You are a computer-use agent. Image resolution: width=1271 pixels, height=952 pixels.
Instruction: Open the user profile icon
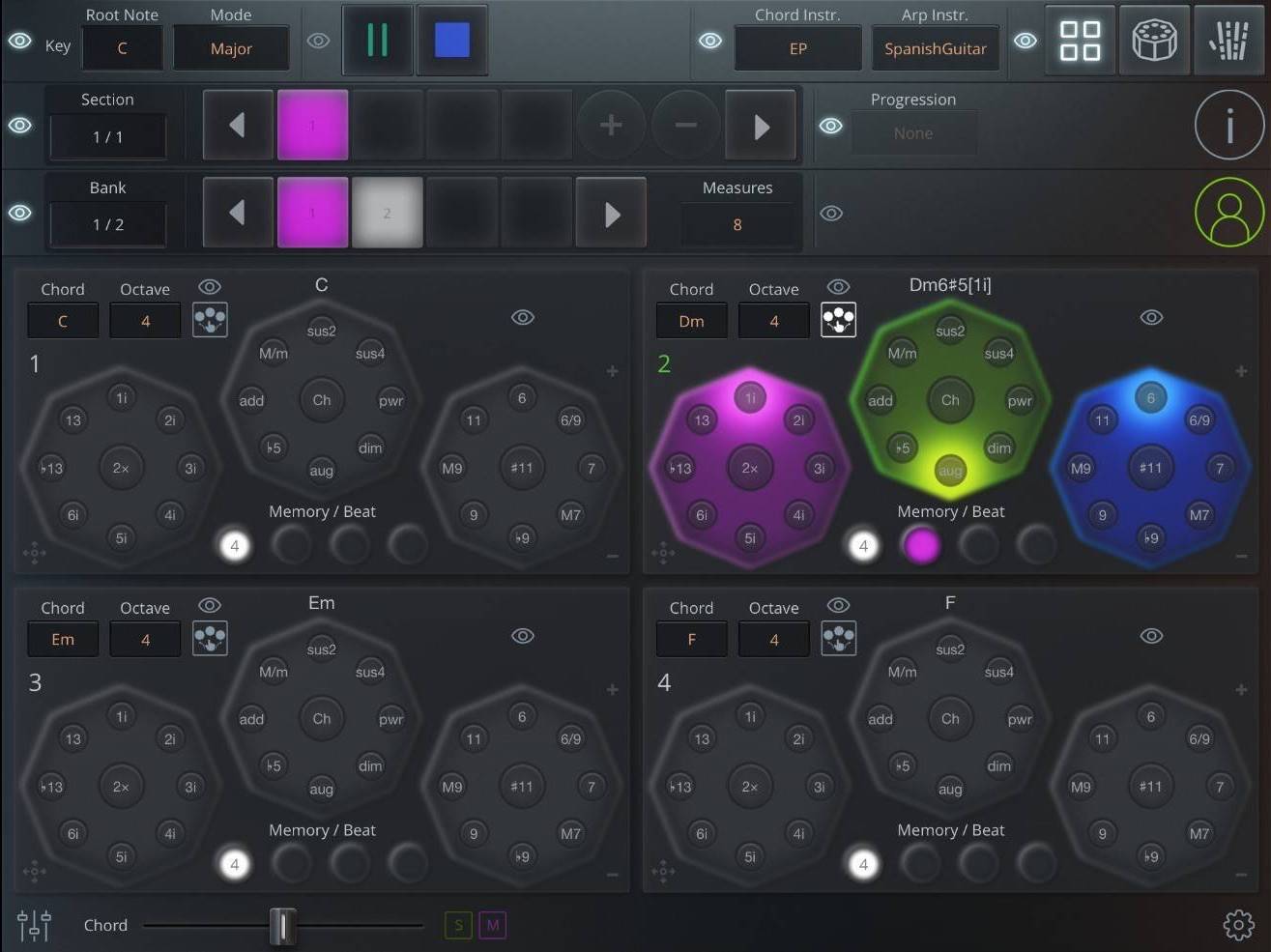coord(1228,213)
